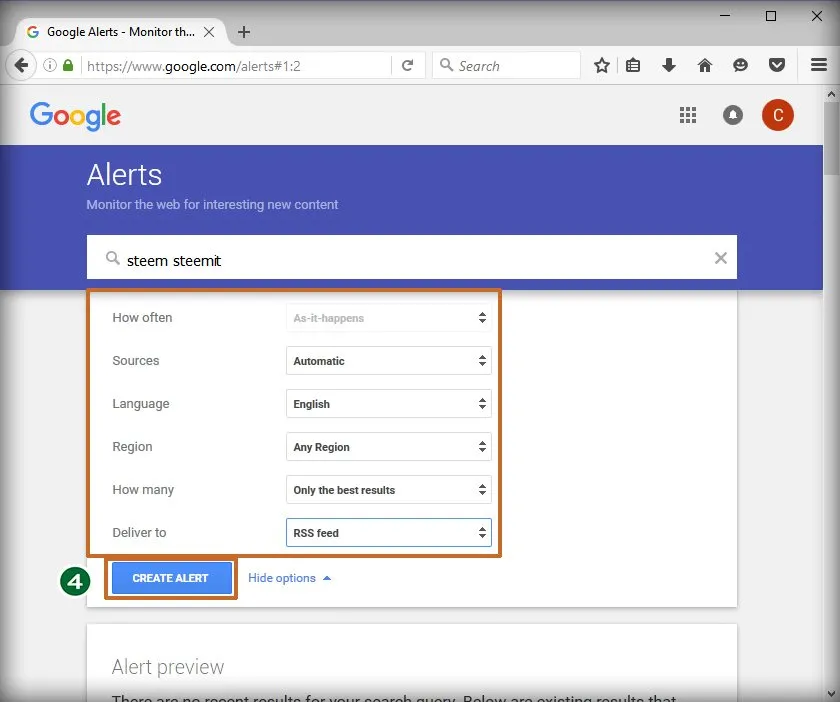Image resolution: width=840 pixels, height=702 pixels.
Task: View site information icon in address bar
Action: [49, 65]
